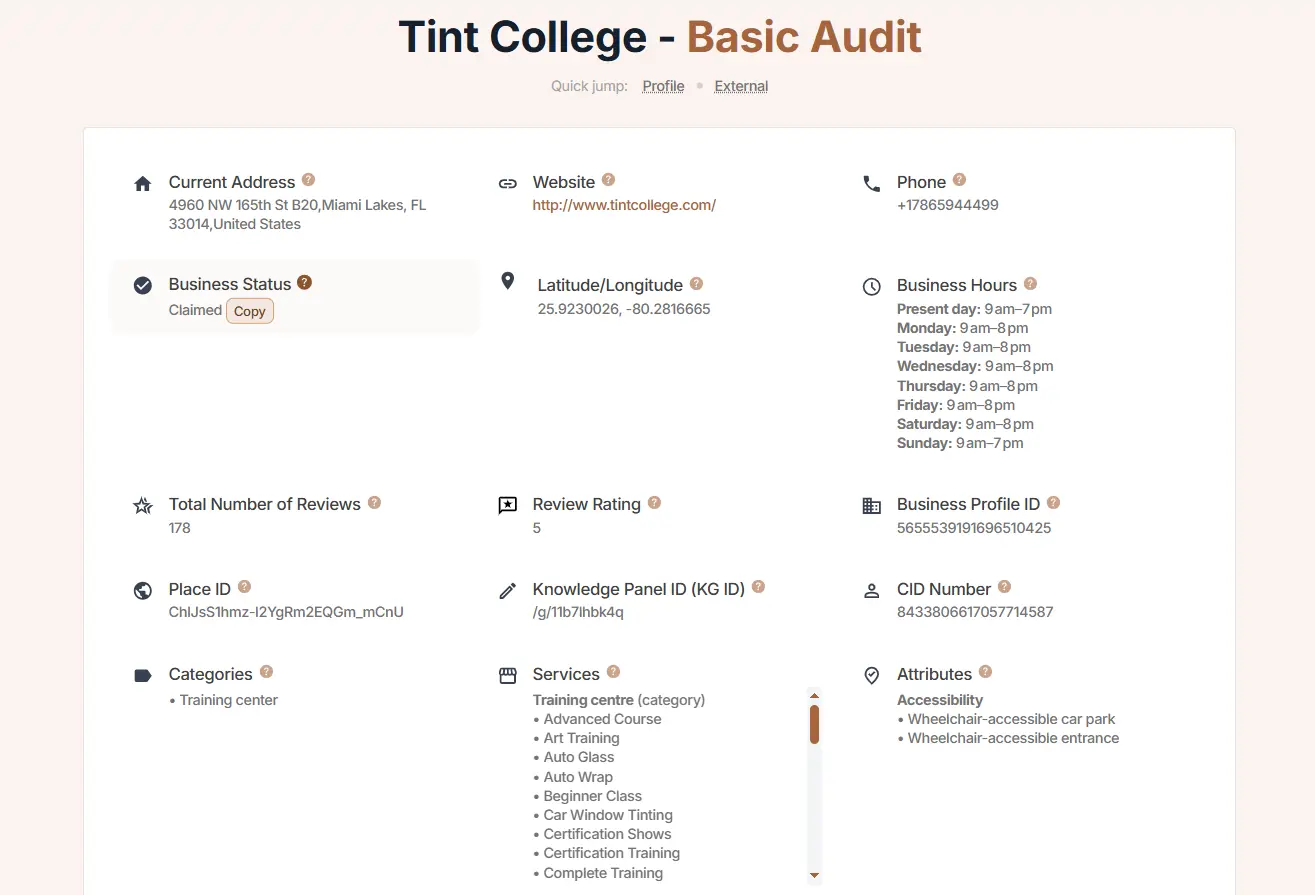Click the link icon next to Website
Viewport: 1315px width, 895px height.
click(x=508, y=183)
